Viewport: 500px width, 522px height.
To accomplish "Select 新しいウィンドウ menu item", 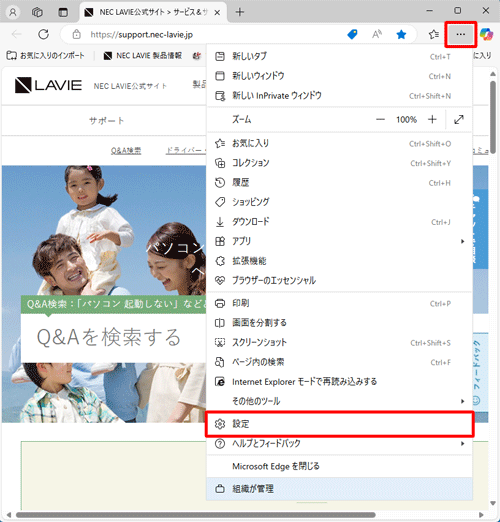I will [339, 76].
